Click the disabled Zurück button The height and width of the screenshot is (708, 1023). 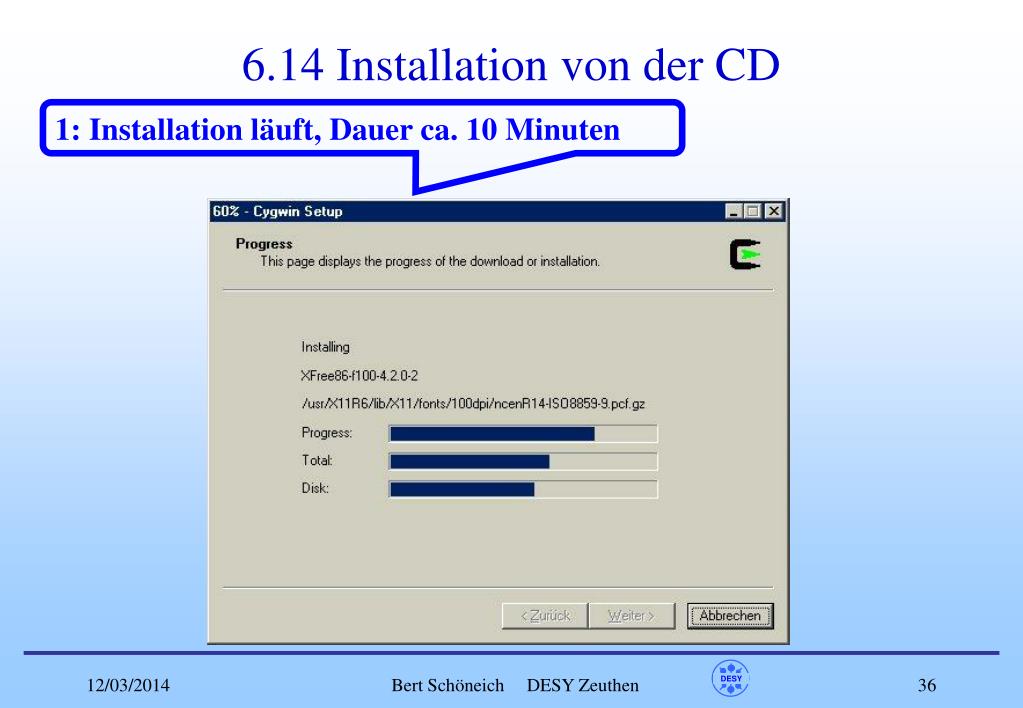point(545,615)
